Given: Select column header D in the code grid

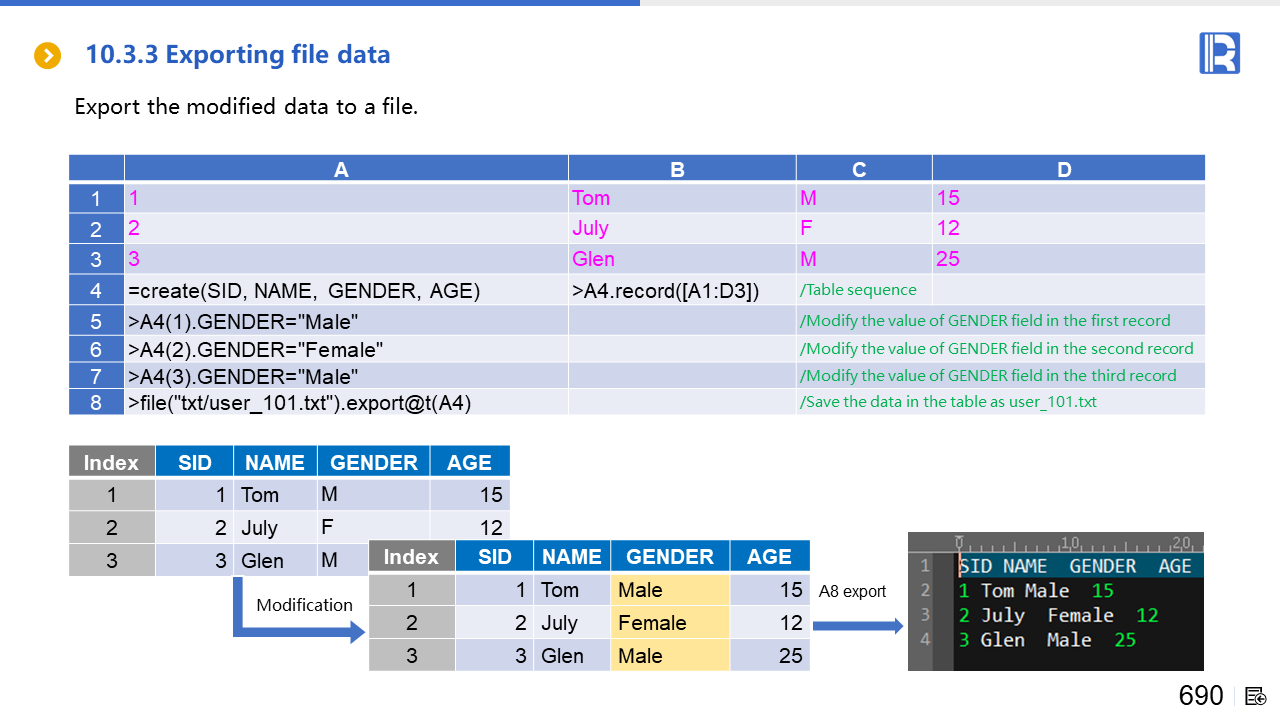Looking at the screenshot, I should coord(1063,169).
